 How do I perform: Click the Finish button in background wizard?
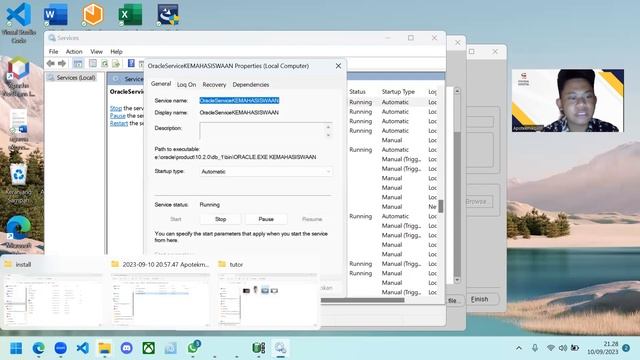479,299
